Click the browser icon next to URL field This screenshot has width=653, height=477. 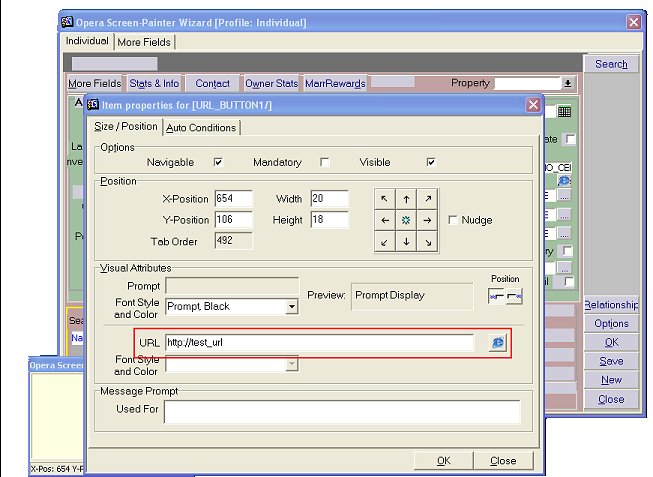497,343
